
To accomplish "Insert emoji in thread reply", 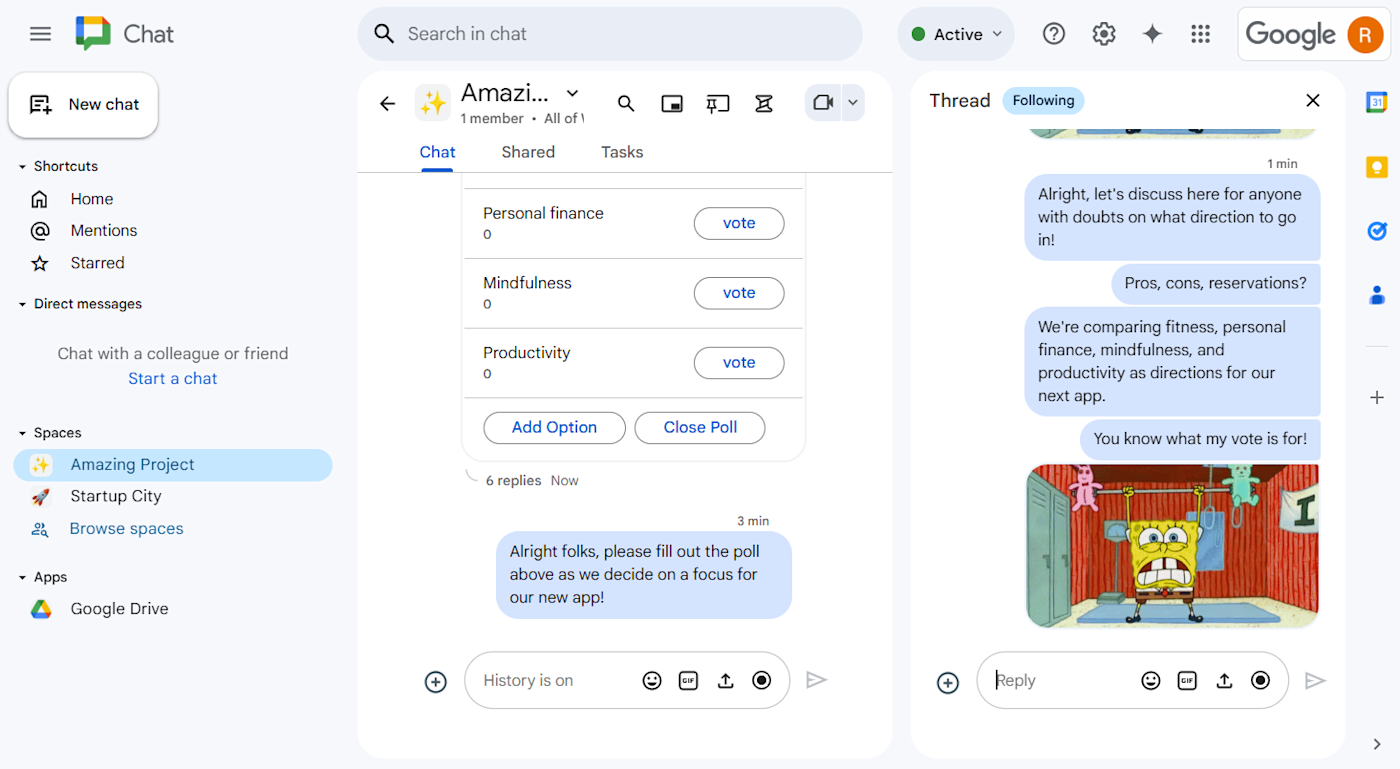I will 1151,680.
